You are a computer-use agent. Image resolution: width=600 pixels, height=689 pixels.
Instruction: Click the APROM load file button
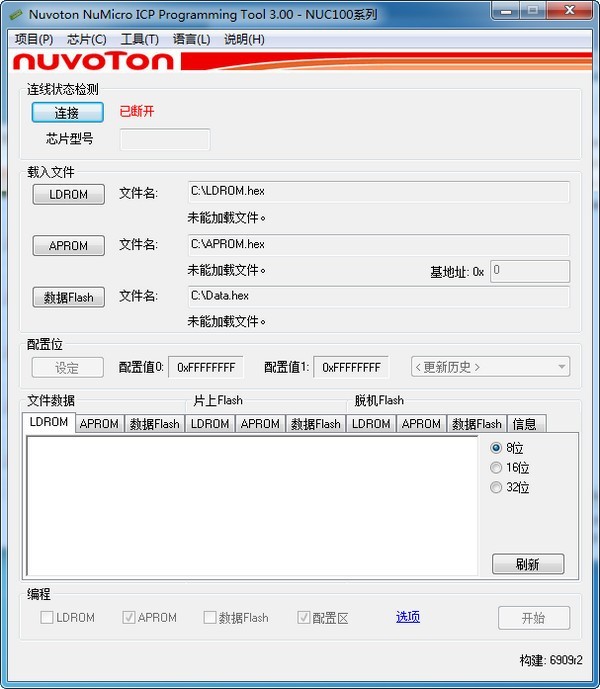pos(69,245)
